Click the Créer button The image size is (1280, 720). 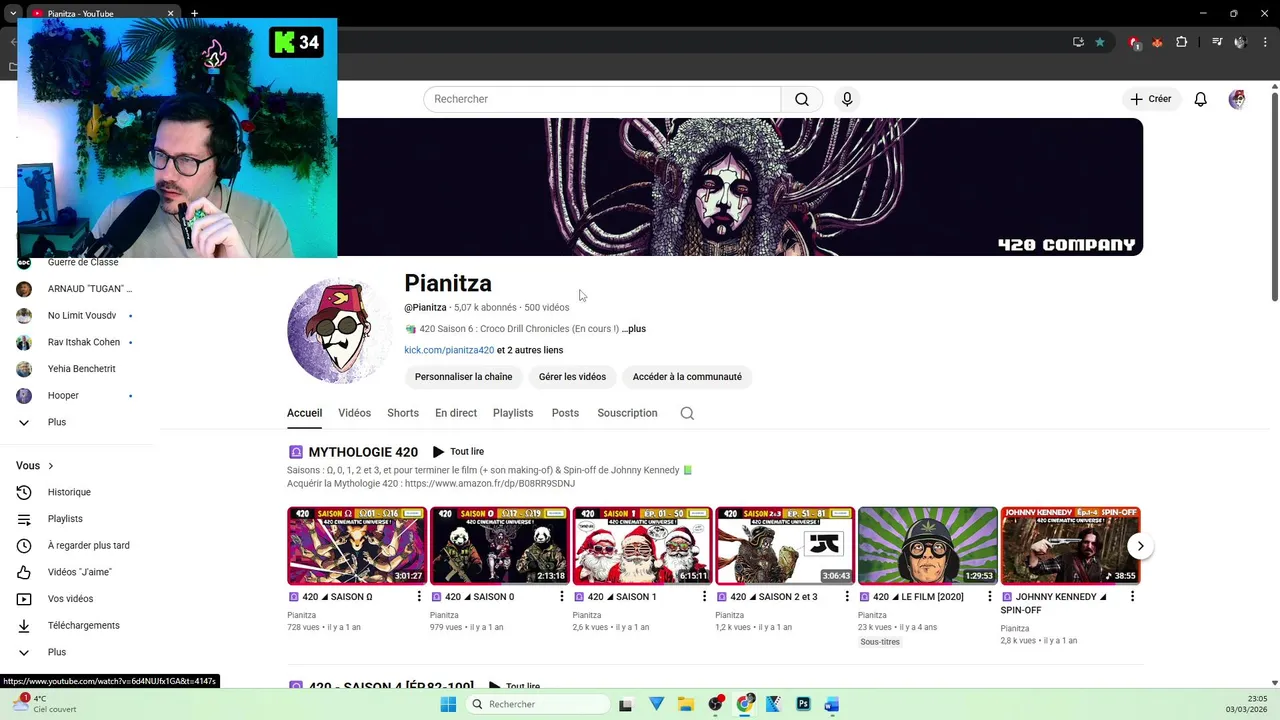coord(1150,99)
